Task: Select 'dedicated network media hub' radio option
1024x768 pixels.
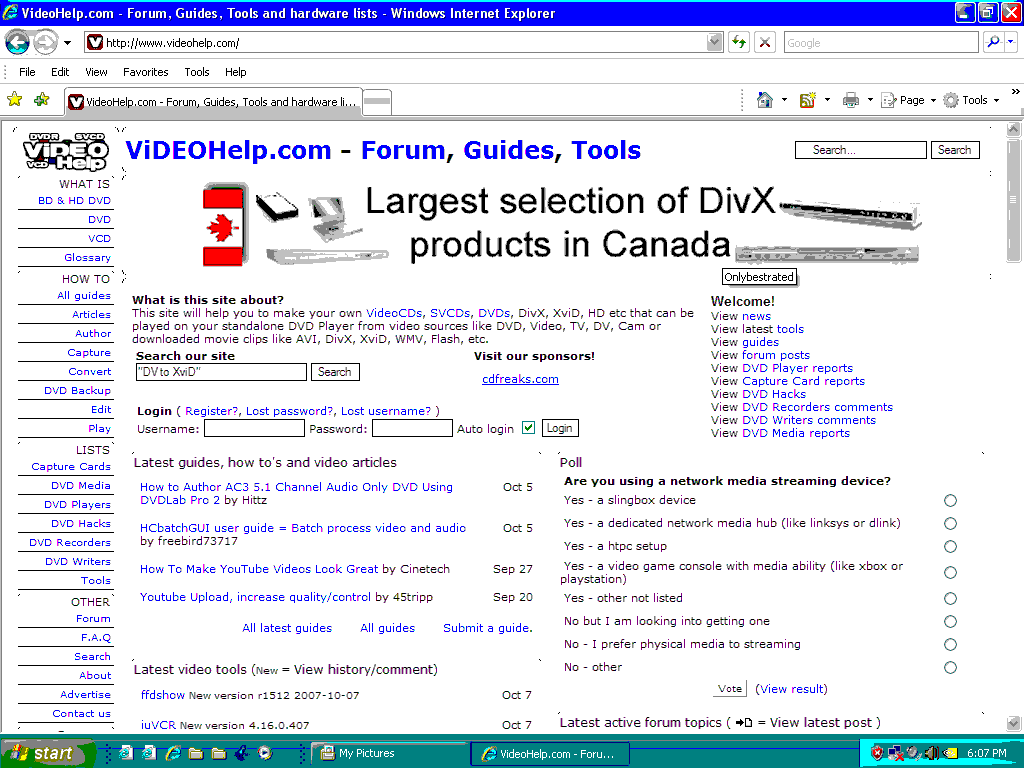Action: (x=950, y=523)
